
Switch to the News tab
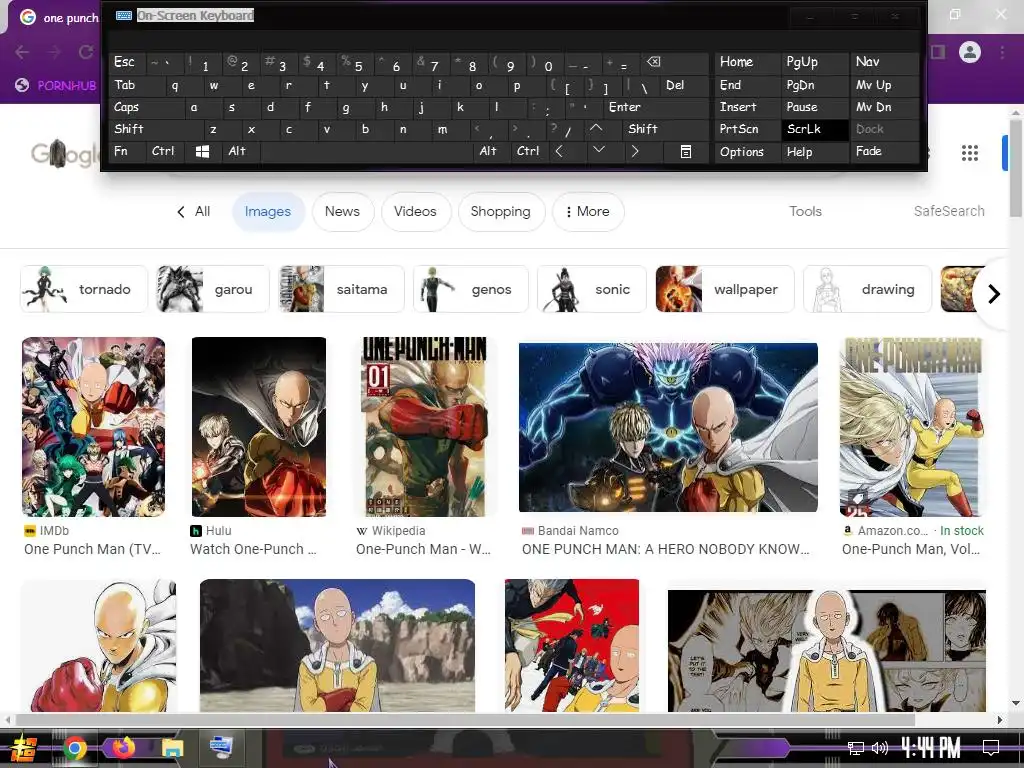click(342, 212)
